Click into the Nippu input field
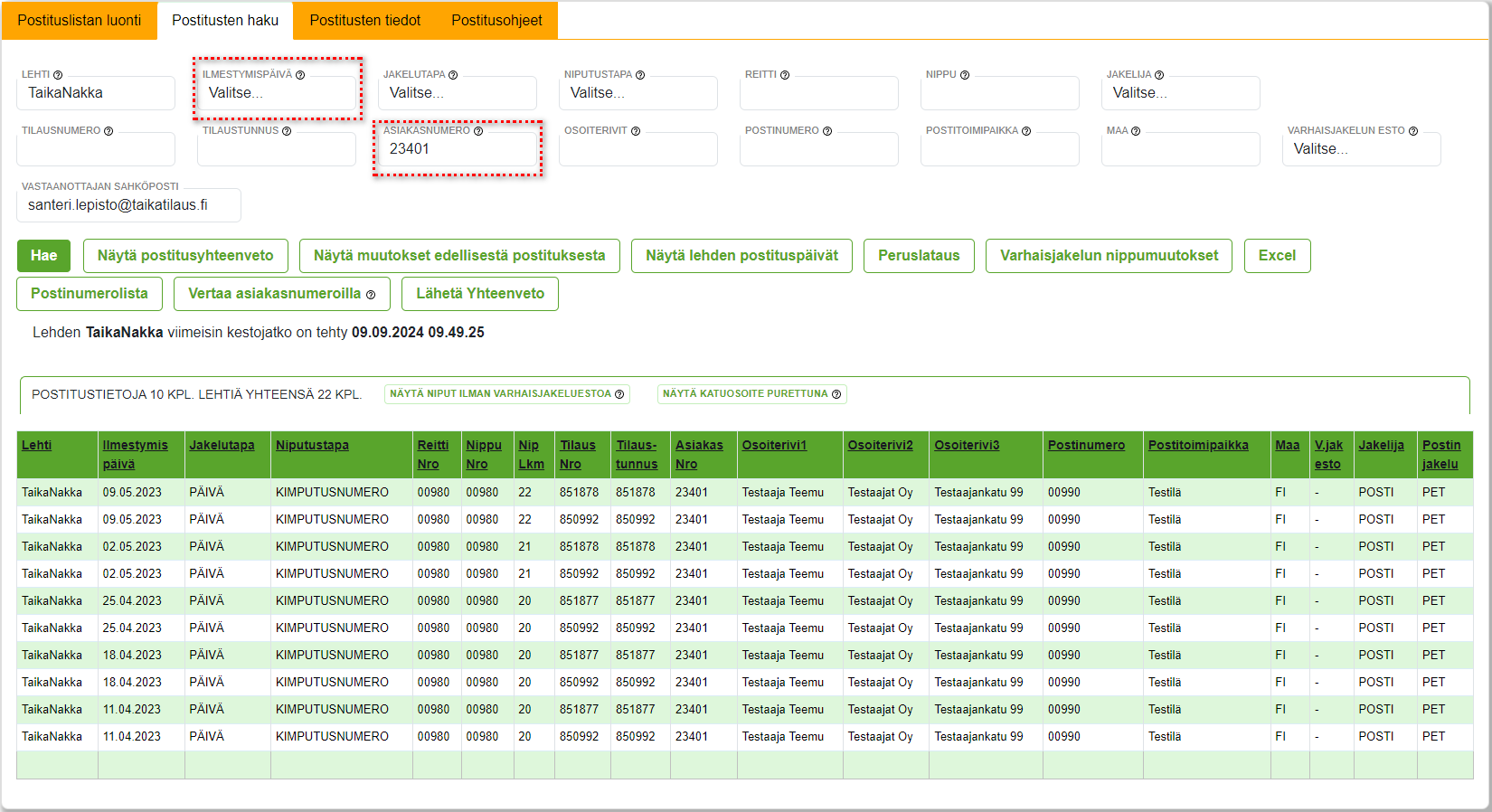This screenshot has height=812, width=1492. [1000, 93]
